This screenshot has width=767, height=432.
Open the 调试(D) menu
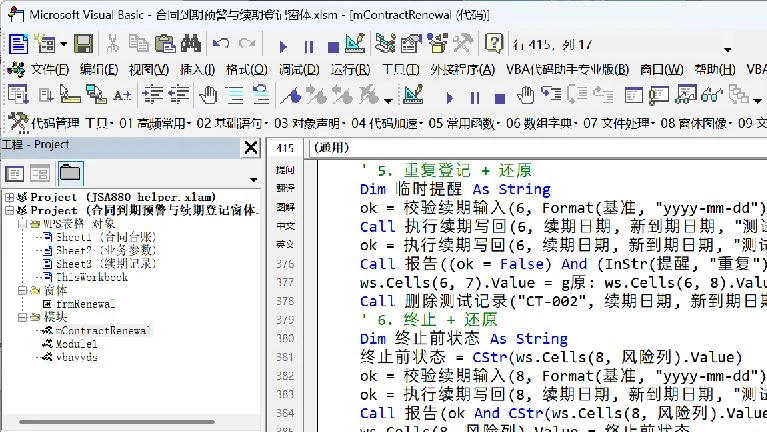click(299, 70)
